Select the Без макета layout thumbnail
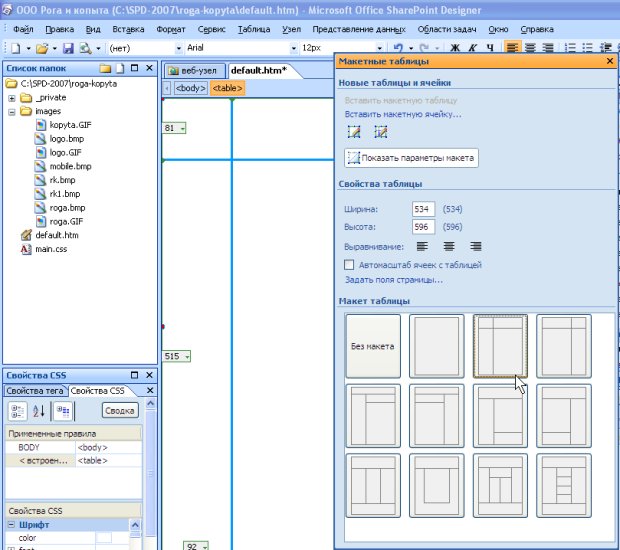This screenshot has width=620, height=550. coord(373,346)
